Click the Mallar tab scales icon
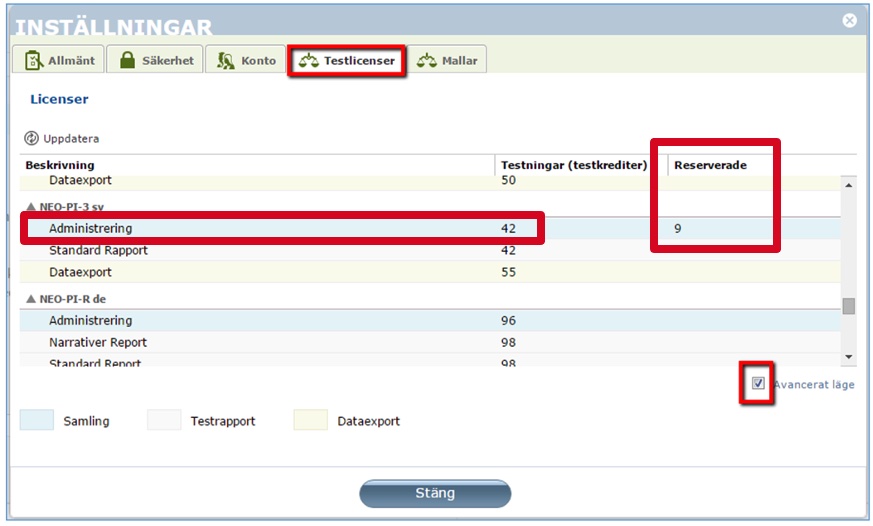This screenshot has width=873, height=526. 427,61
